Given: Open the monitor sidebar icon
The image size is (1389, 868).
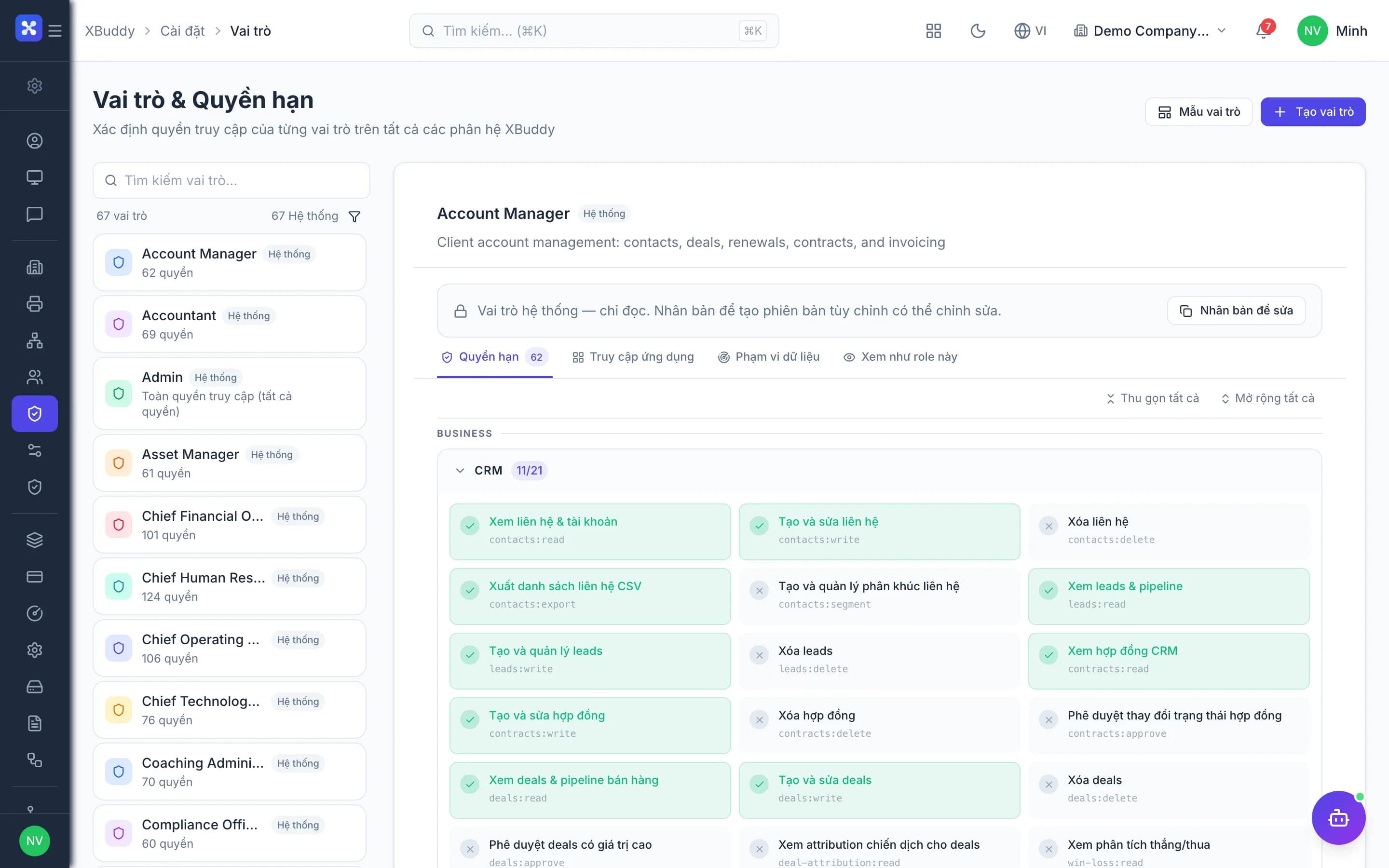Looking at the screenshot, I should click(34, 177).
